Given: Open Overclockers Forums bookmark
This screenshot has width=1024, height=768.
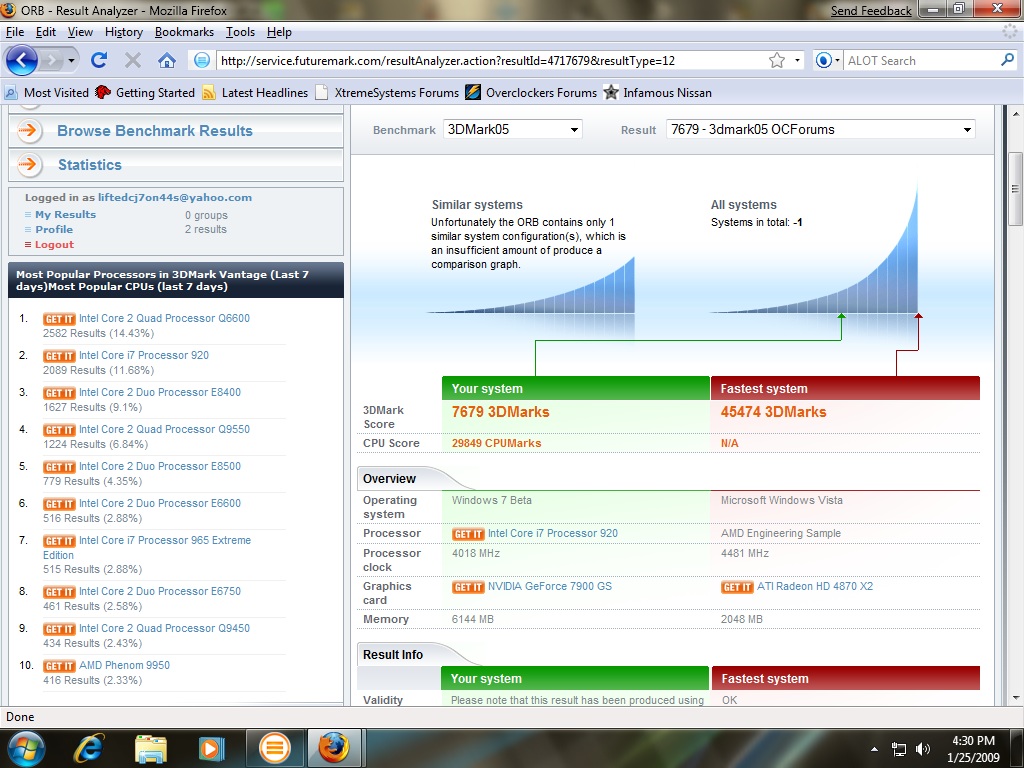Looking at the screenshot, I should (531, 93).
